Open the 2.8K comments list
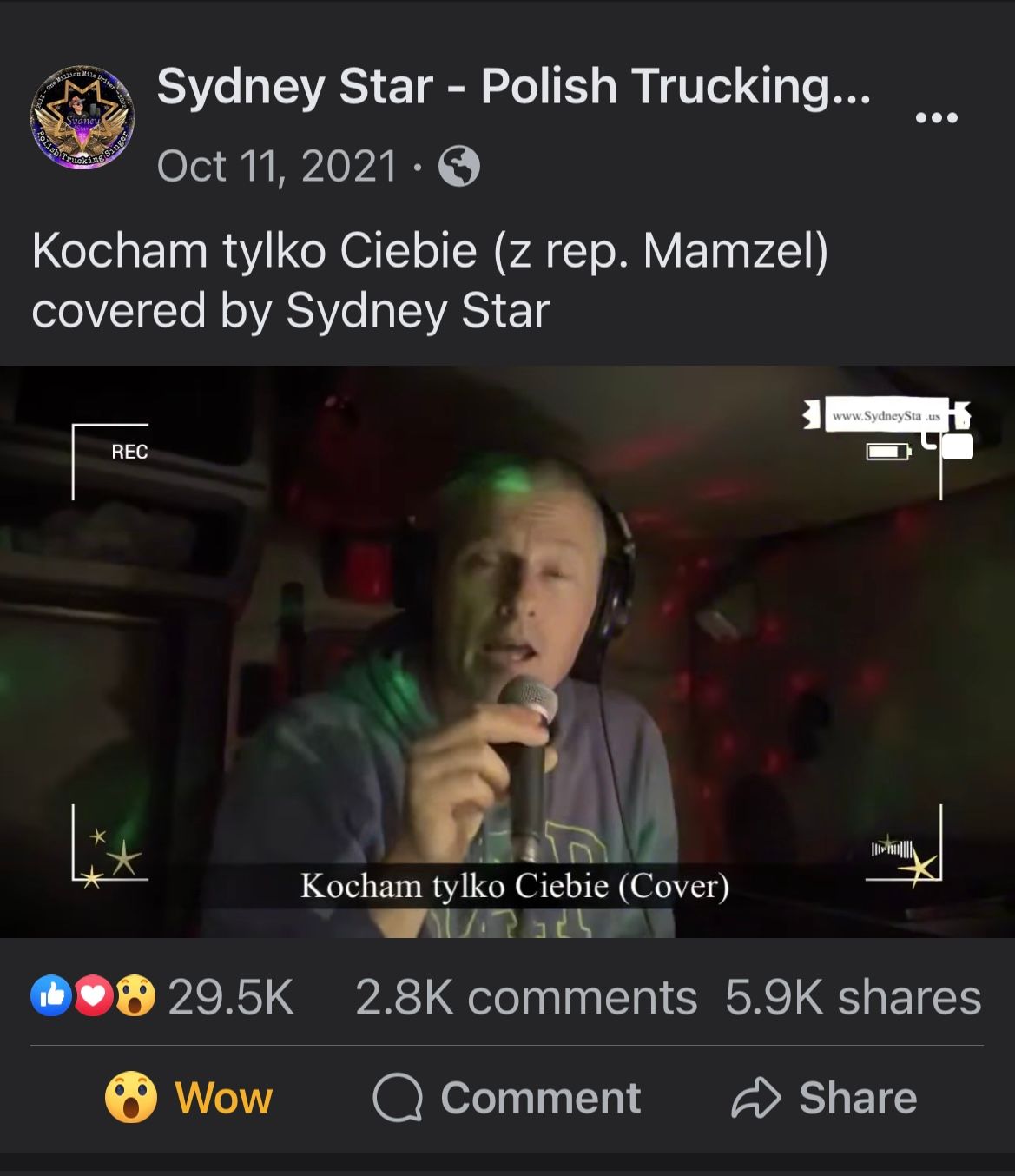 526,997
